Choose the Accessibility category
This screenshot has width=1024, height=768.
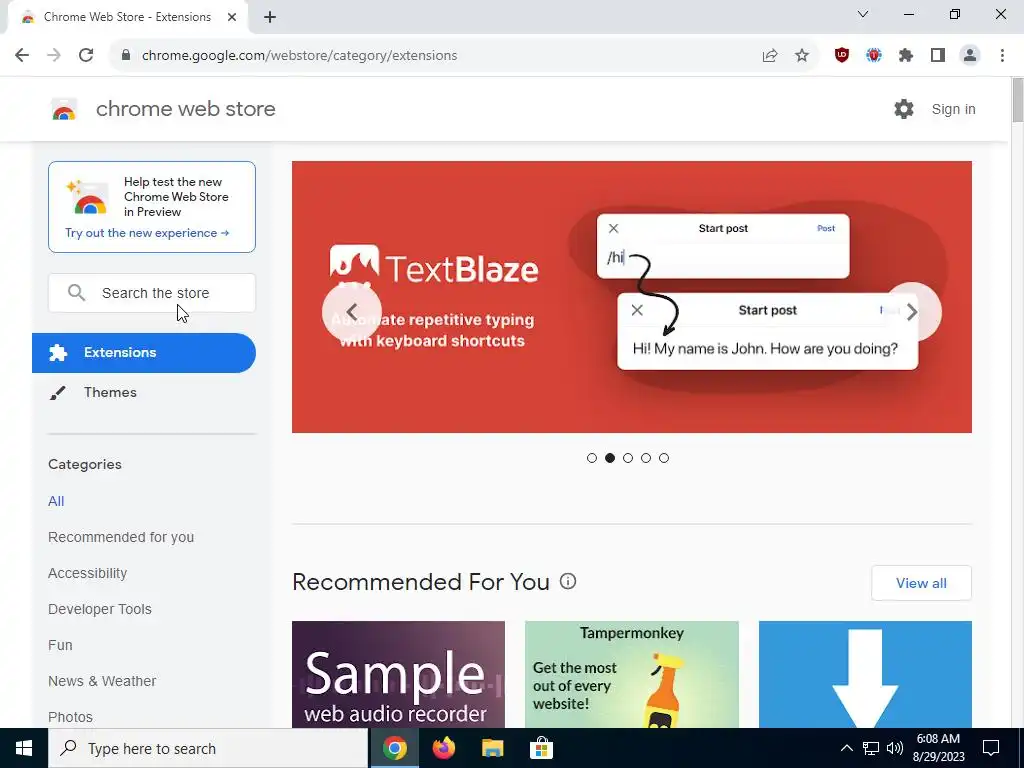click(x=88, y=573)
